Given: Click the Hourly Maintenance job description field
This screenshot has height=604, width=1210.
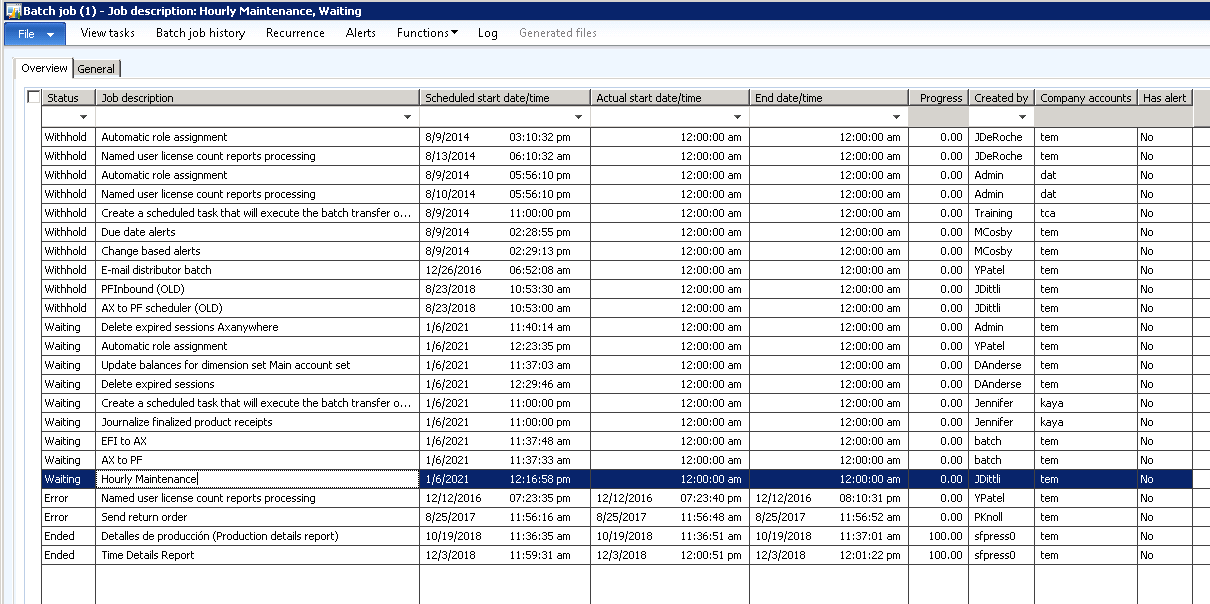Looking at the screenshot, I should (x=256, y=479).
